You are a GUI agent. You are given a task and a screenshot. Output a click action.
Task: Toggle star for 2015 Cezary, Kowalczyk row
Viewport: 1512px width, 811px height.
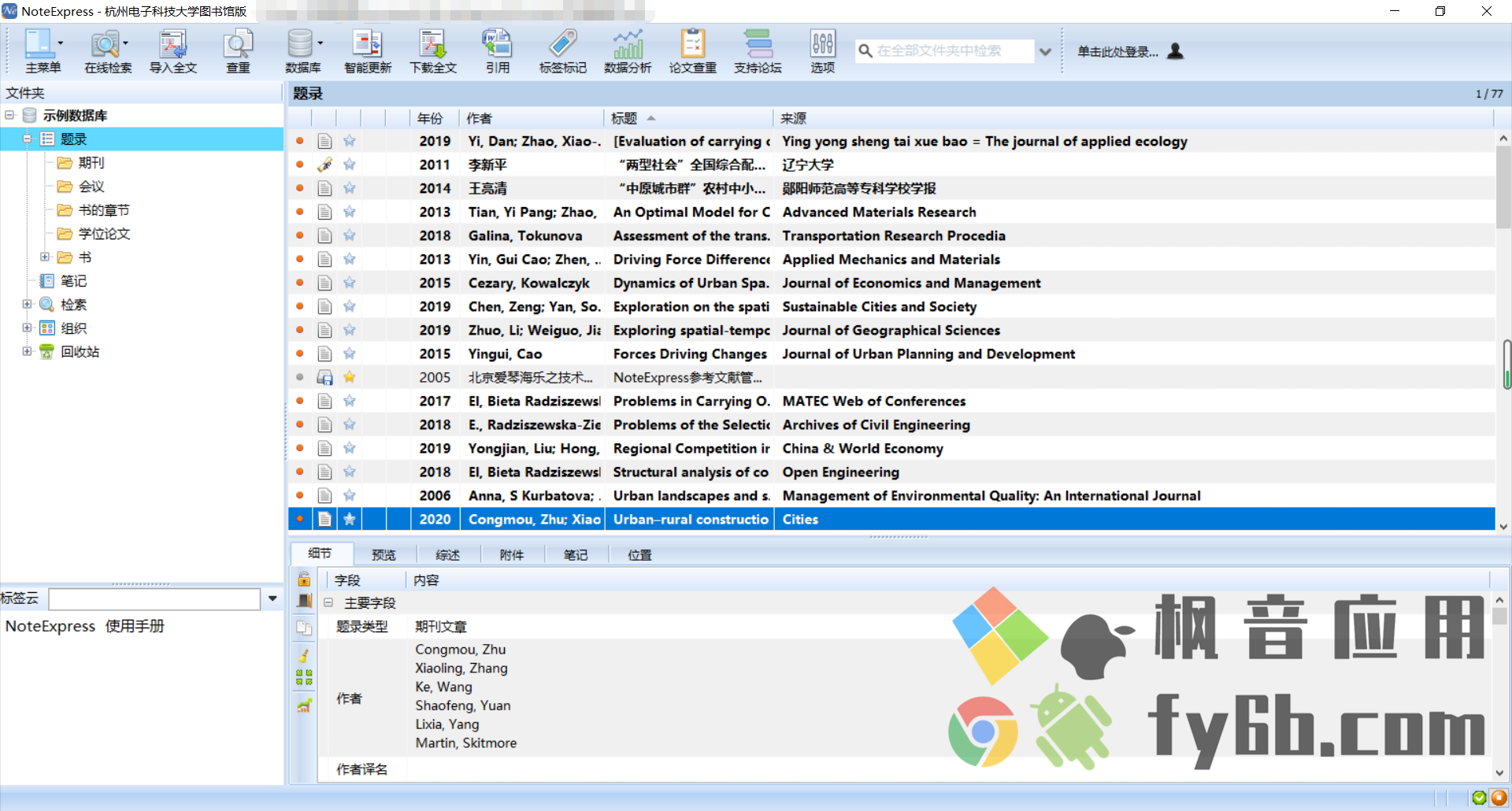point(350,283)
